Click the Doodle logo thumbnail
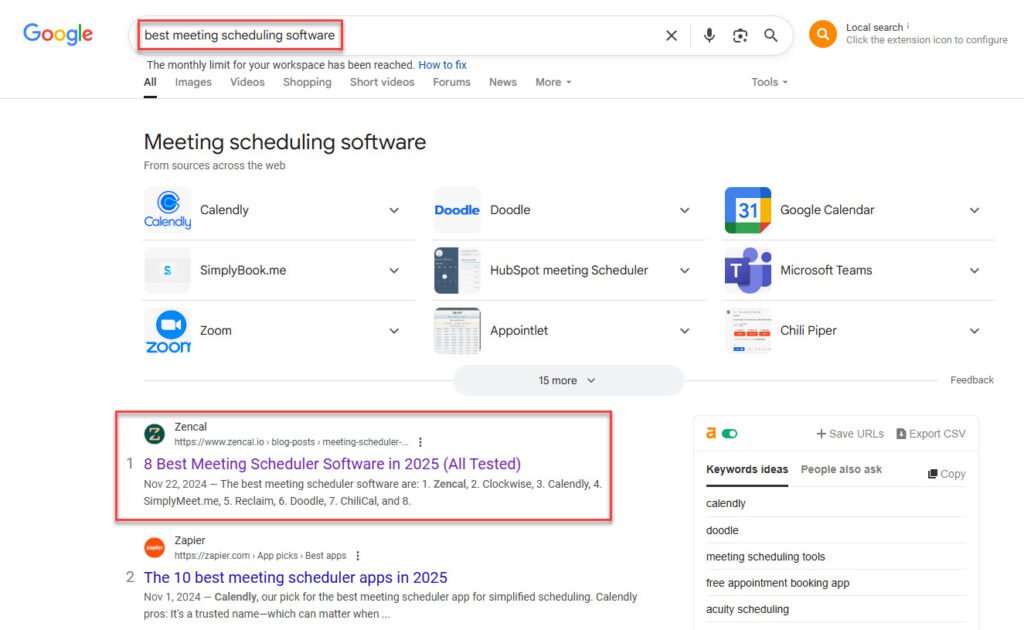Image resolution: width=1024 pixels, height=630 pixels. pyautogui.click(x=457, y=210)
